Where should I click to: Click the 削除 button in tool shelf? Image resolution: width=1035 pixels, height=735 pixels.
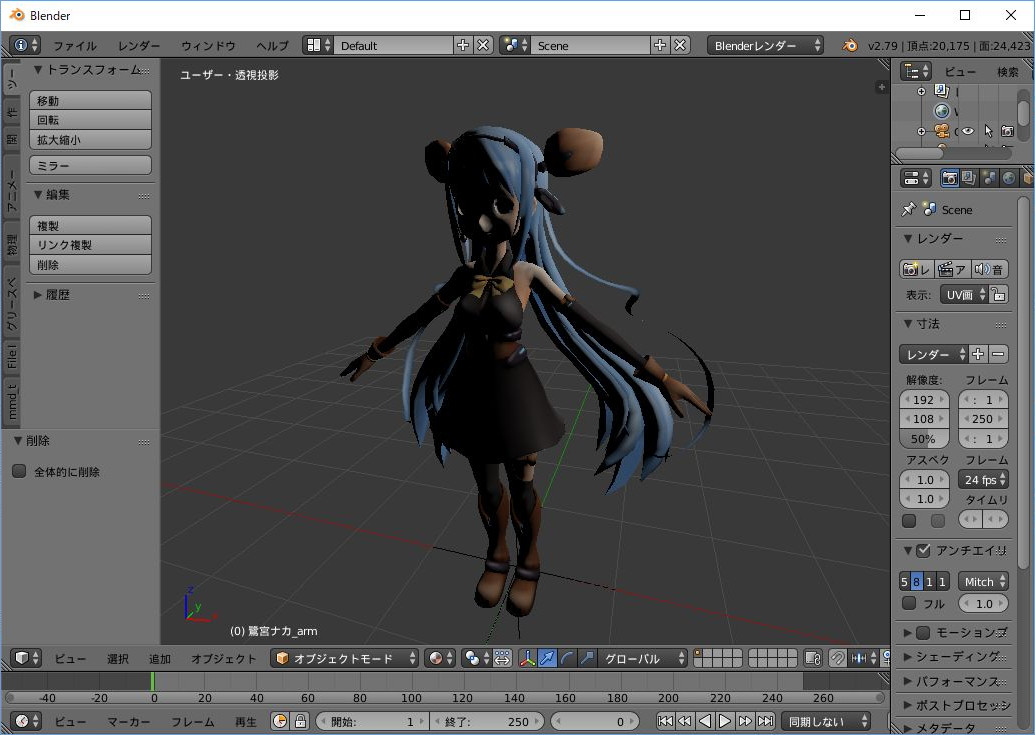click(x=90, y=265)
